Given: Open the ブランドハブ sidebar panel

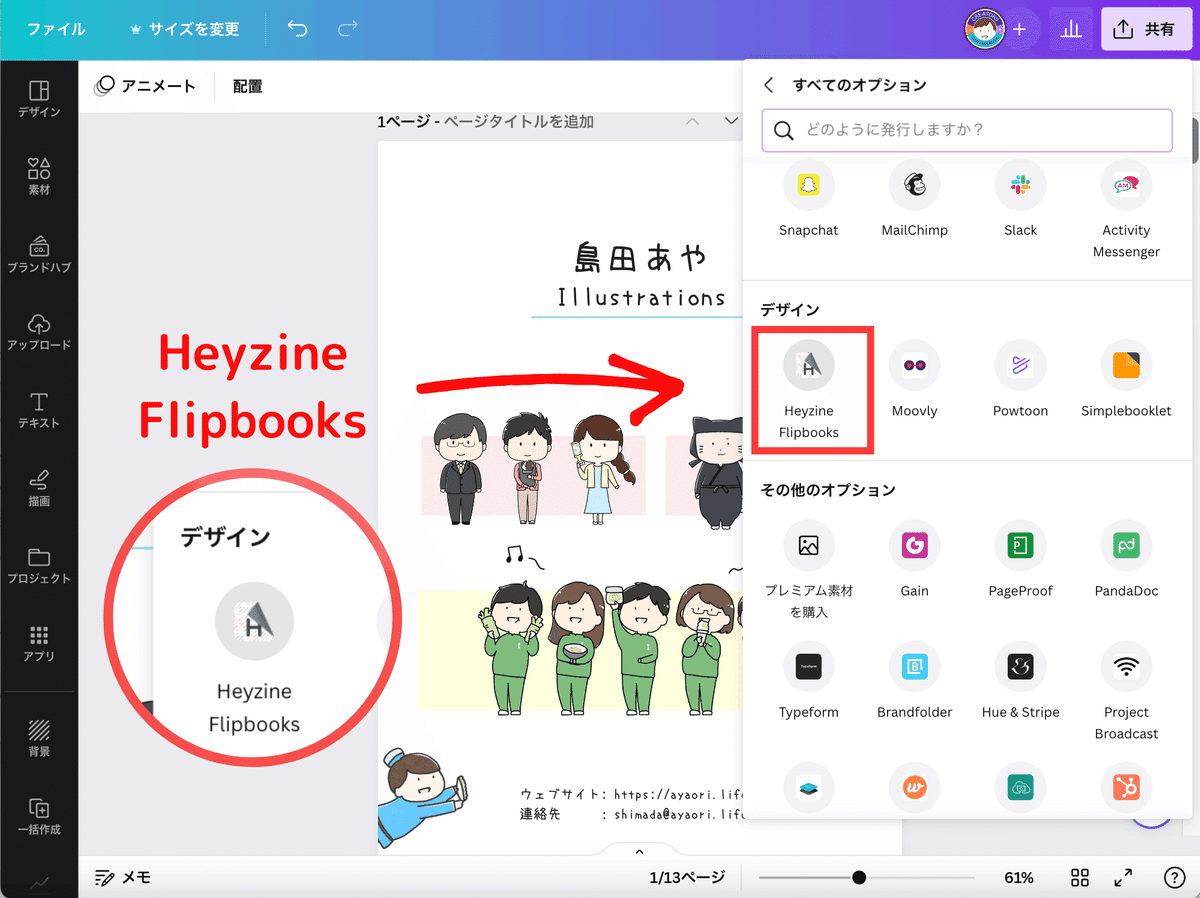Looking at the screenshot, I should coord(39,255).
